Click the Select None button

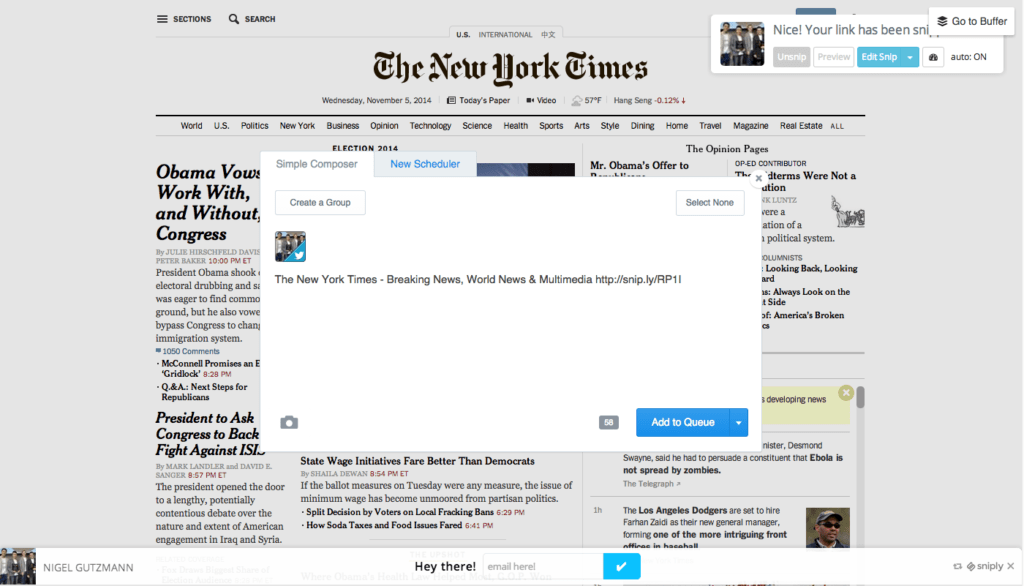coord(709,202)
